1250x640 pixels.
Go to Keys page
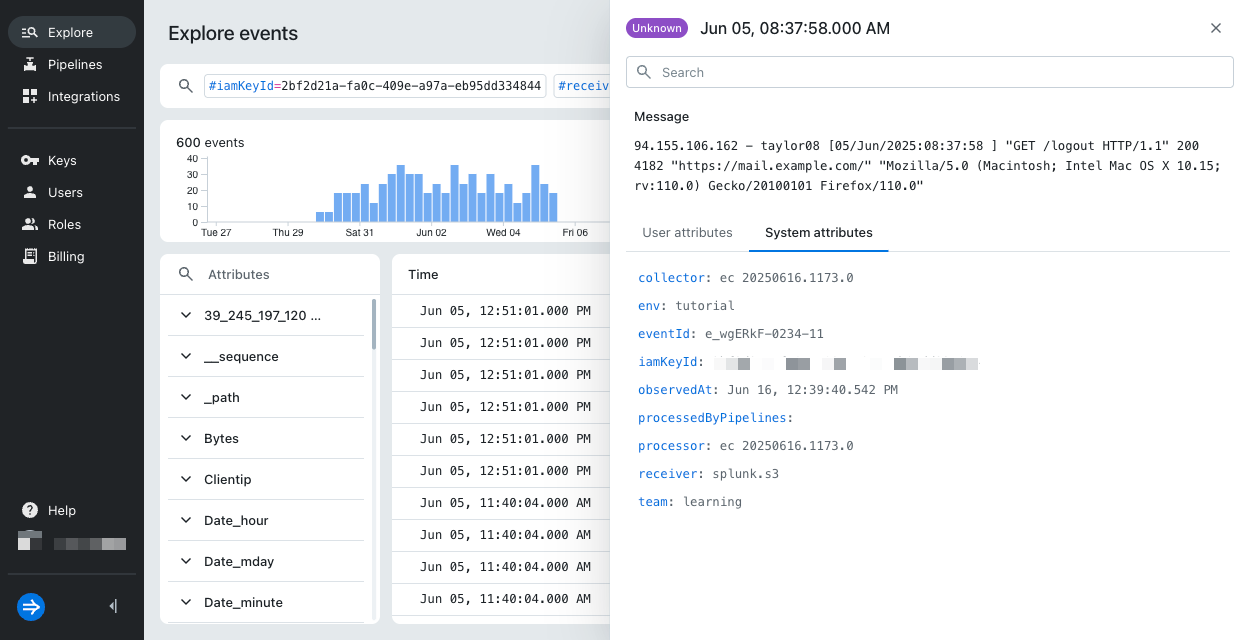pos(72,160)
